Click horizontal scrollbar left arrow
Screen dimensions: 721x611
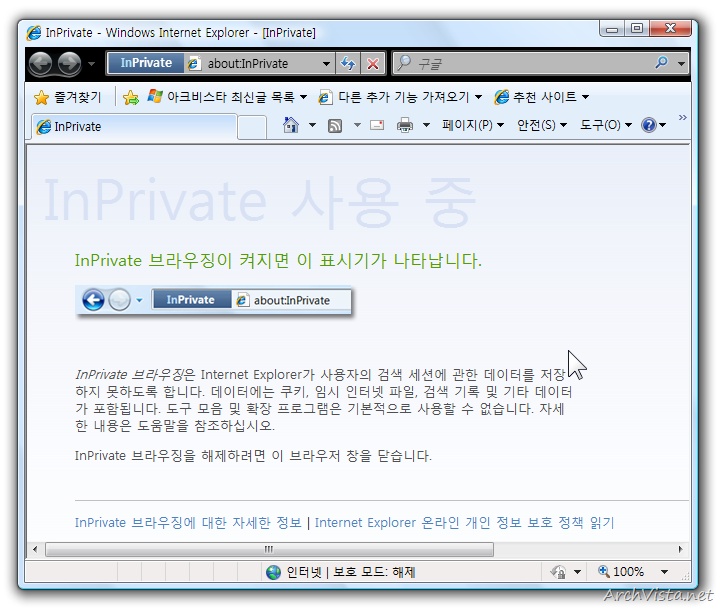point(35,549)
